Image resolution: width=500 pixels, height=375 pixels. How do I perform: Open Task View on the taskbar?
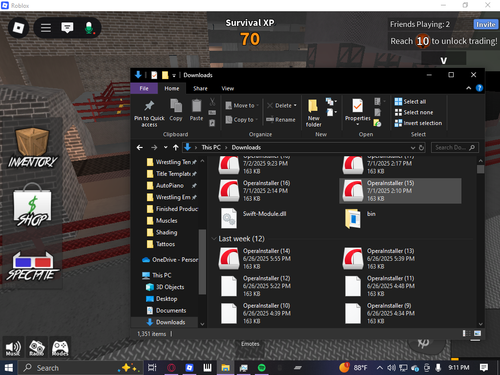pos(152,368)
